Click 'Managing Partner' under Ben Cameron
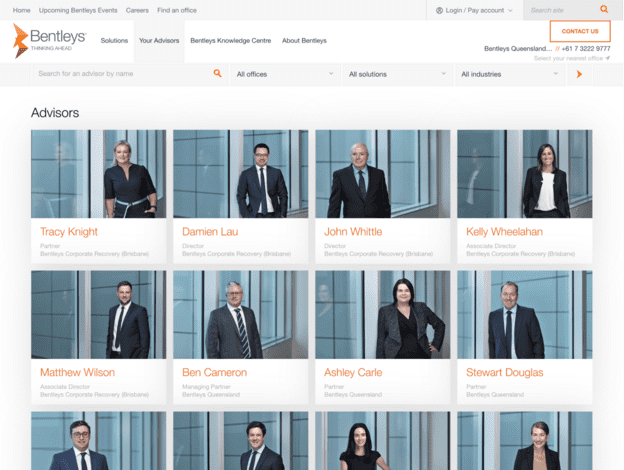This screenshot has width=624, height=470. tap(206, 386)
